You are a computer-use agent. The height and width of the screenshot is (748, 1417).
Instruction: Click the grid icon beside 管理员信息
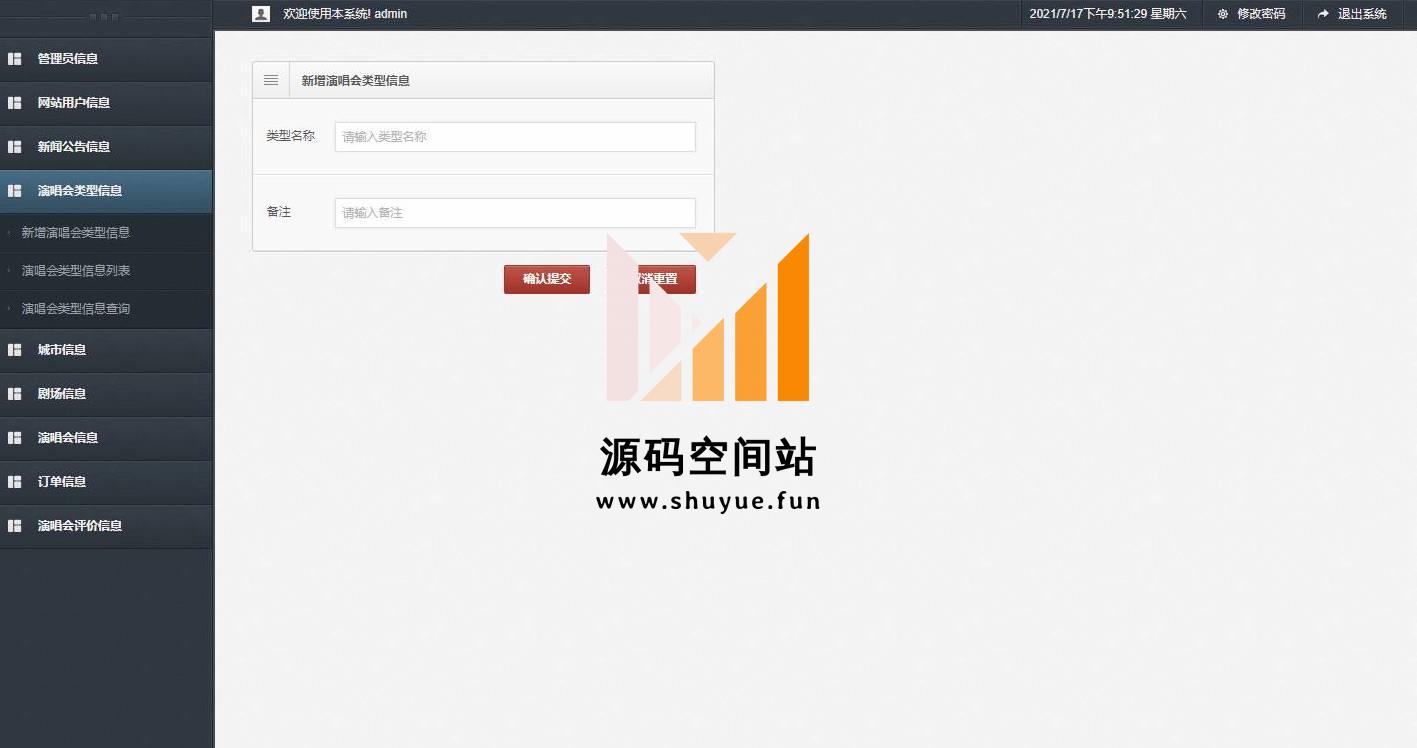point(15,59)
